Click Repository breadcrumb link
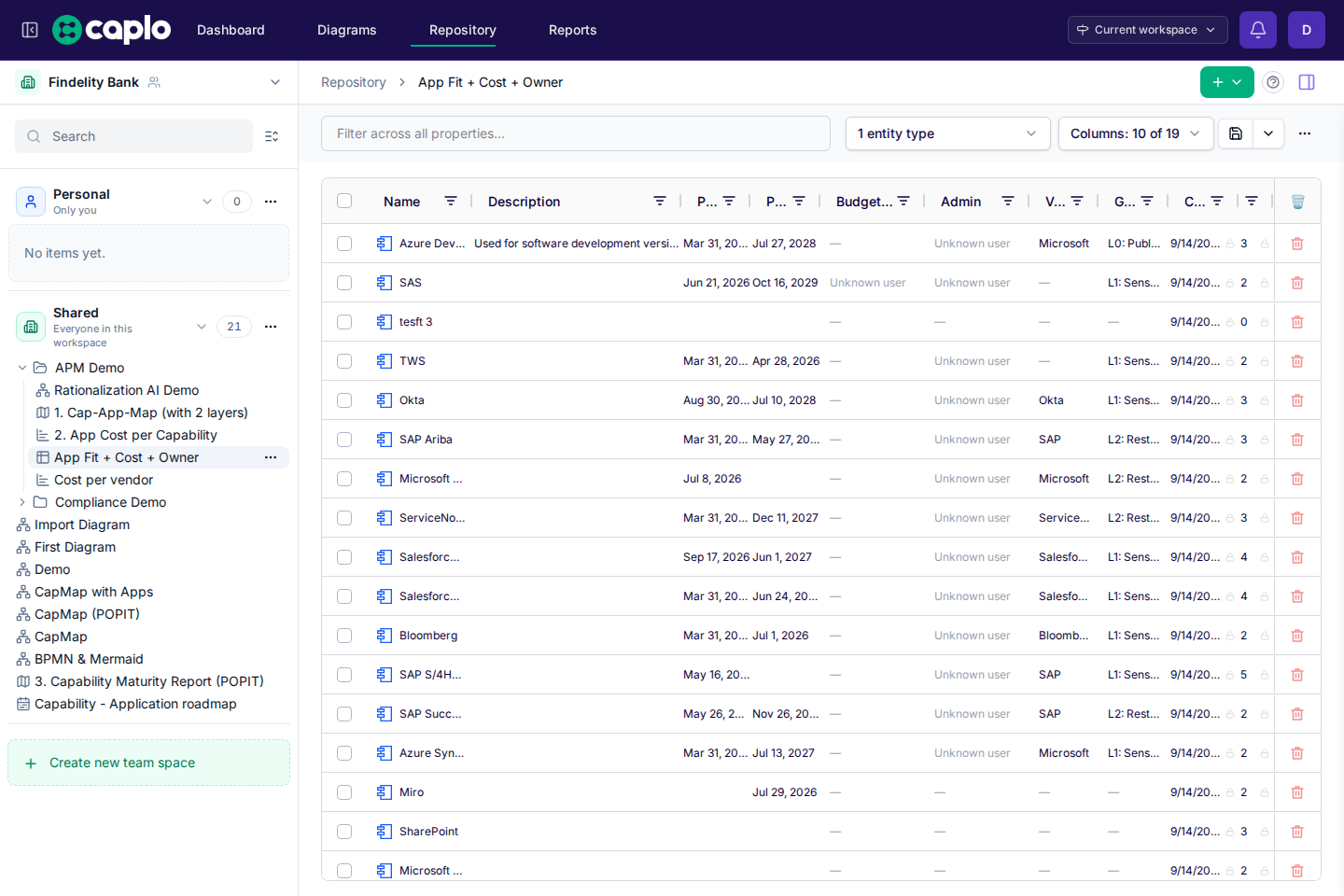The height and width of the screenshot is (896, 1344). point(354,82)
